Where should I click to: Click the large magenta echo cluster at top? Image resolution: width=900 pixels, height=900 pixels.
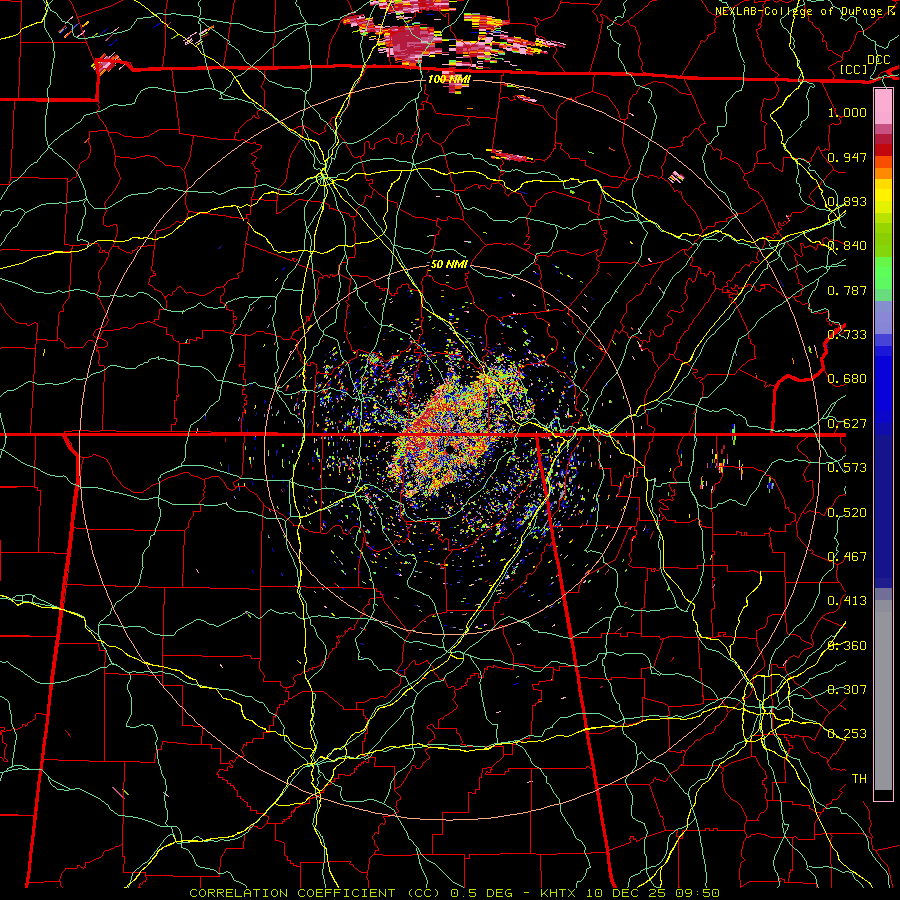click(x=411, y=41)
